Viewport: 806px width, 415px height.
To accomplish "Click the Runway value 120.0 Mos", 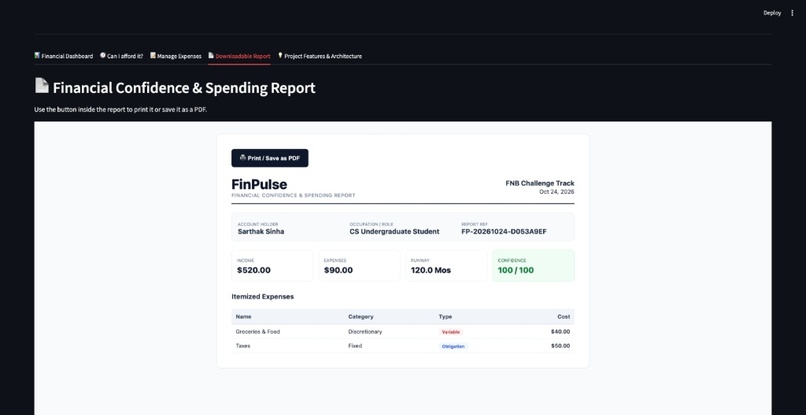I will tap(431, 270).
